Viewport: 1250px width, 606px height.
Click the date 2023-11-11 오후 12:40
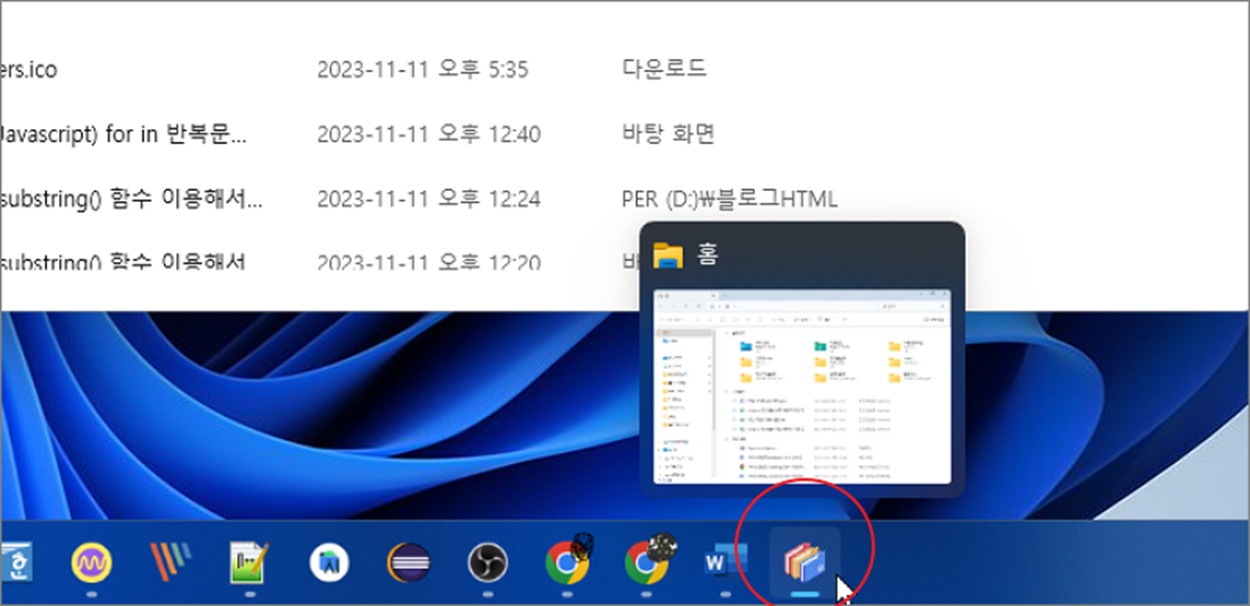[429, 134]
